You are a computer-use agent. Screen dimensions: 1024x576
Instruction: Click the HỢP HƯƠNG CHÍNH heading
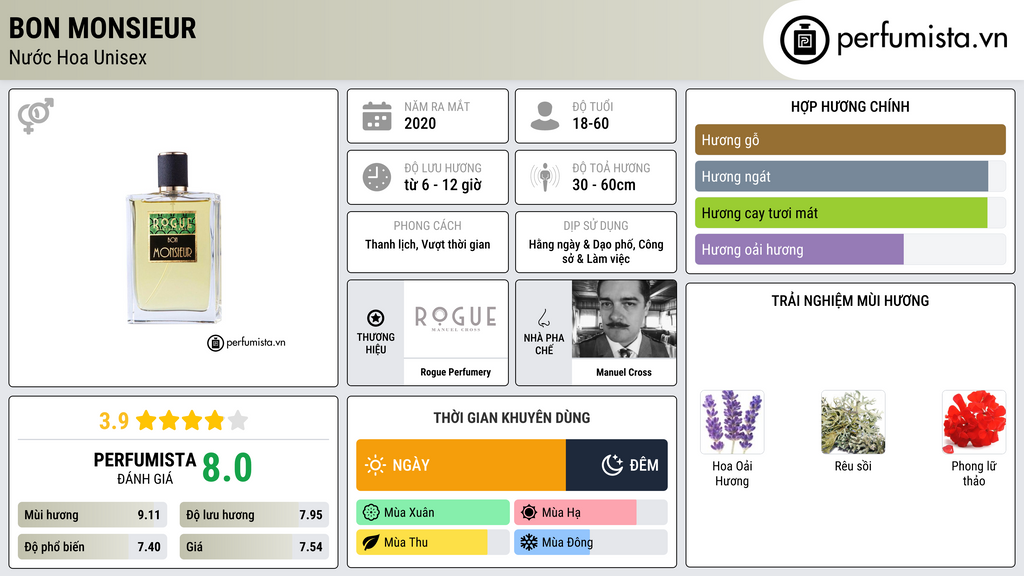850,106
